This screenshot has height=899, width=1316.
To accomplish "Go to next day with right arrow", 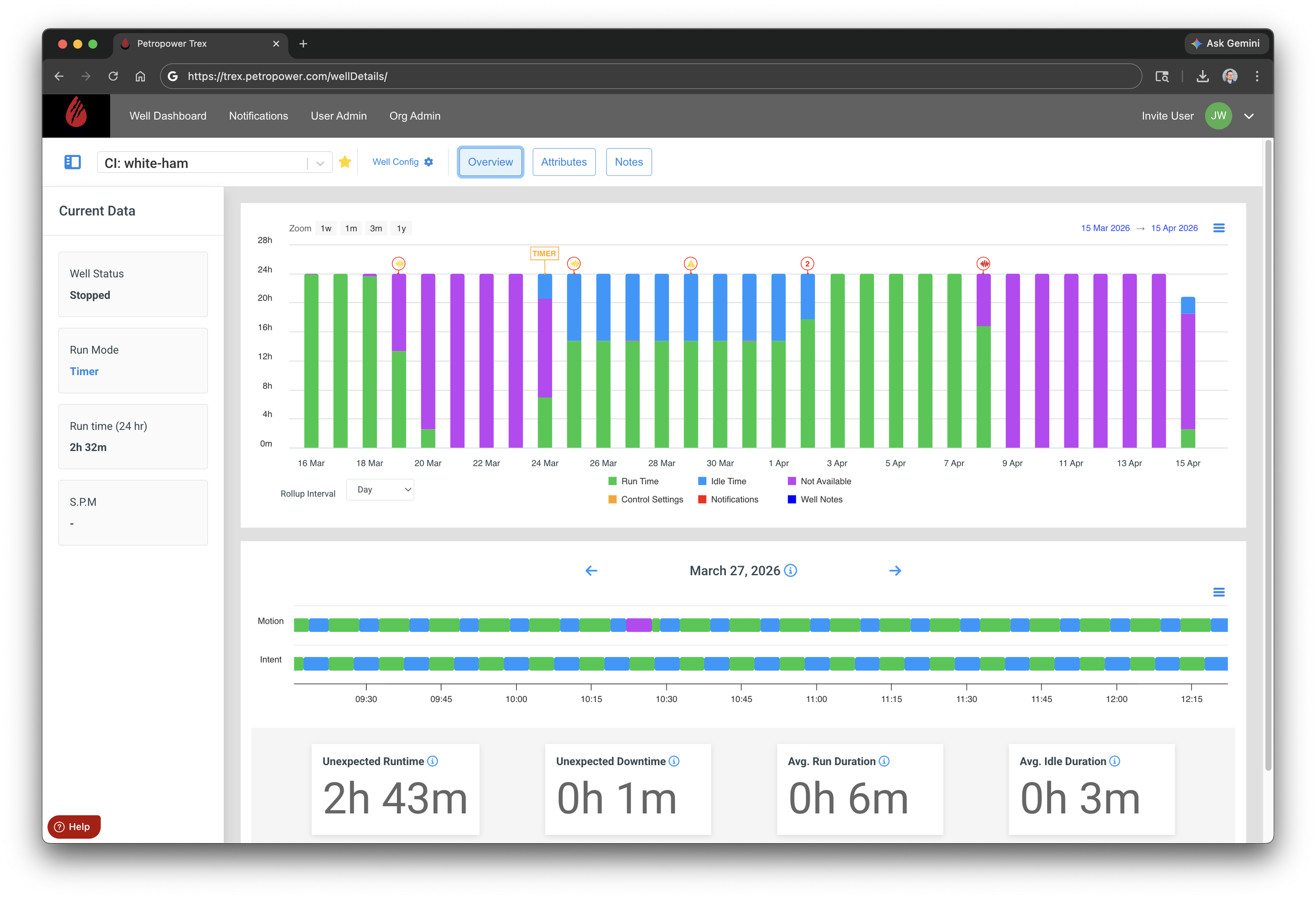I will 895,571.
